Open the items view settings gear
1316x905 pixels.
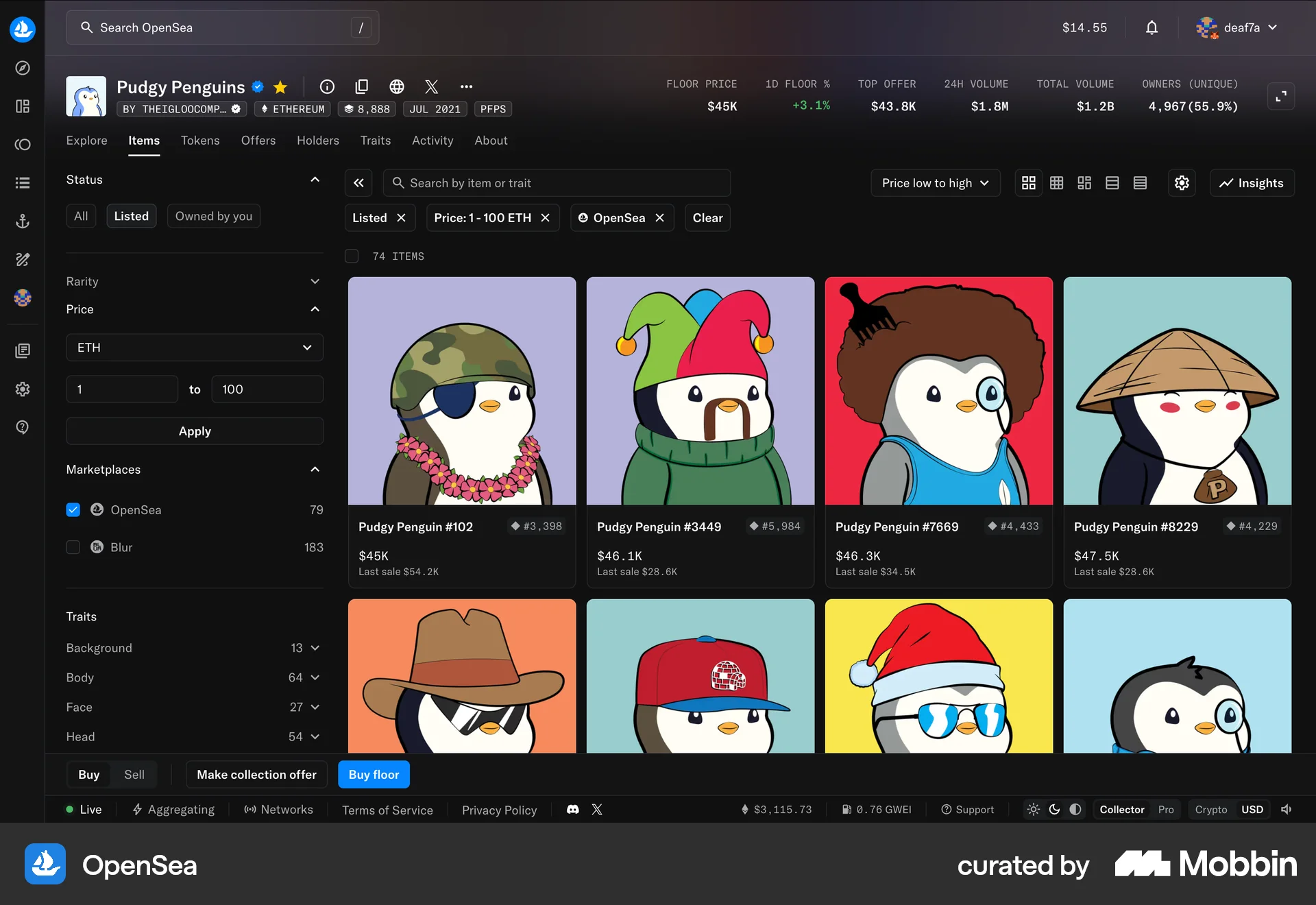point(1182,183)
